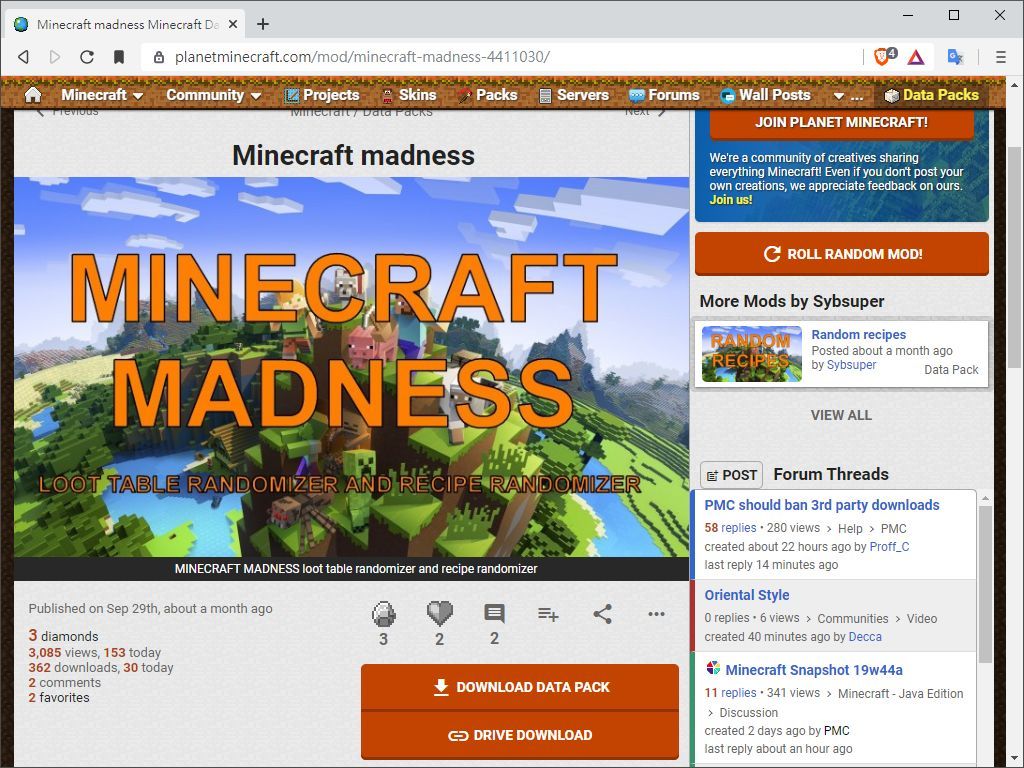
Task: View the 58 replies link
Action: point(730,528)
